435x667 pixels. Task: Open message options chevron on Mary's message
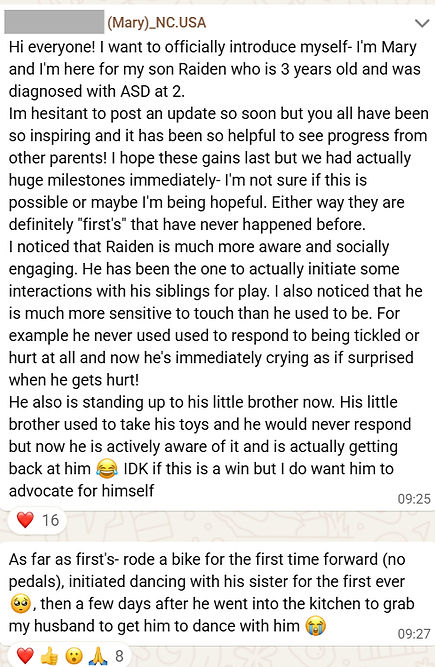click(x=422, y=23)
